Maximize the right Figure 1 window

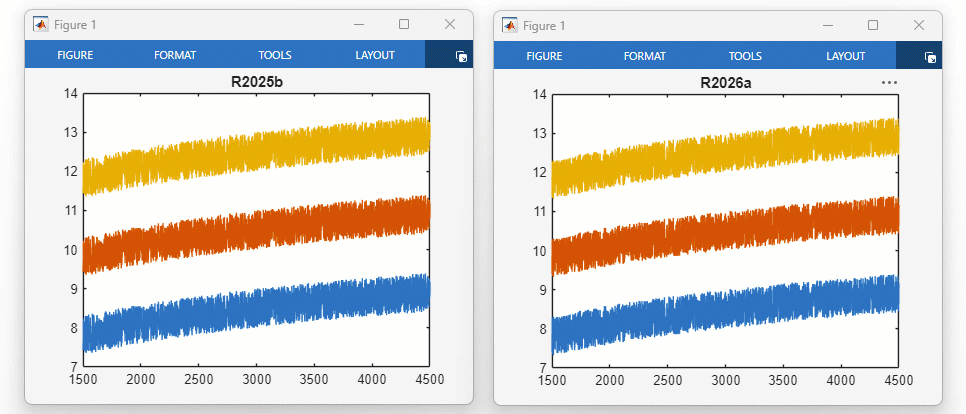click(873, 24)
